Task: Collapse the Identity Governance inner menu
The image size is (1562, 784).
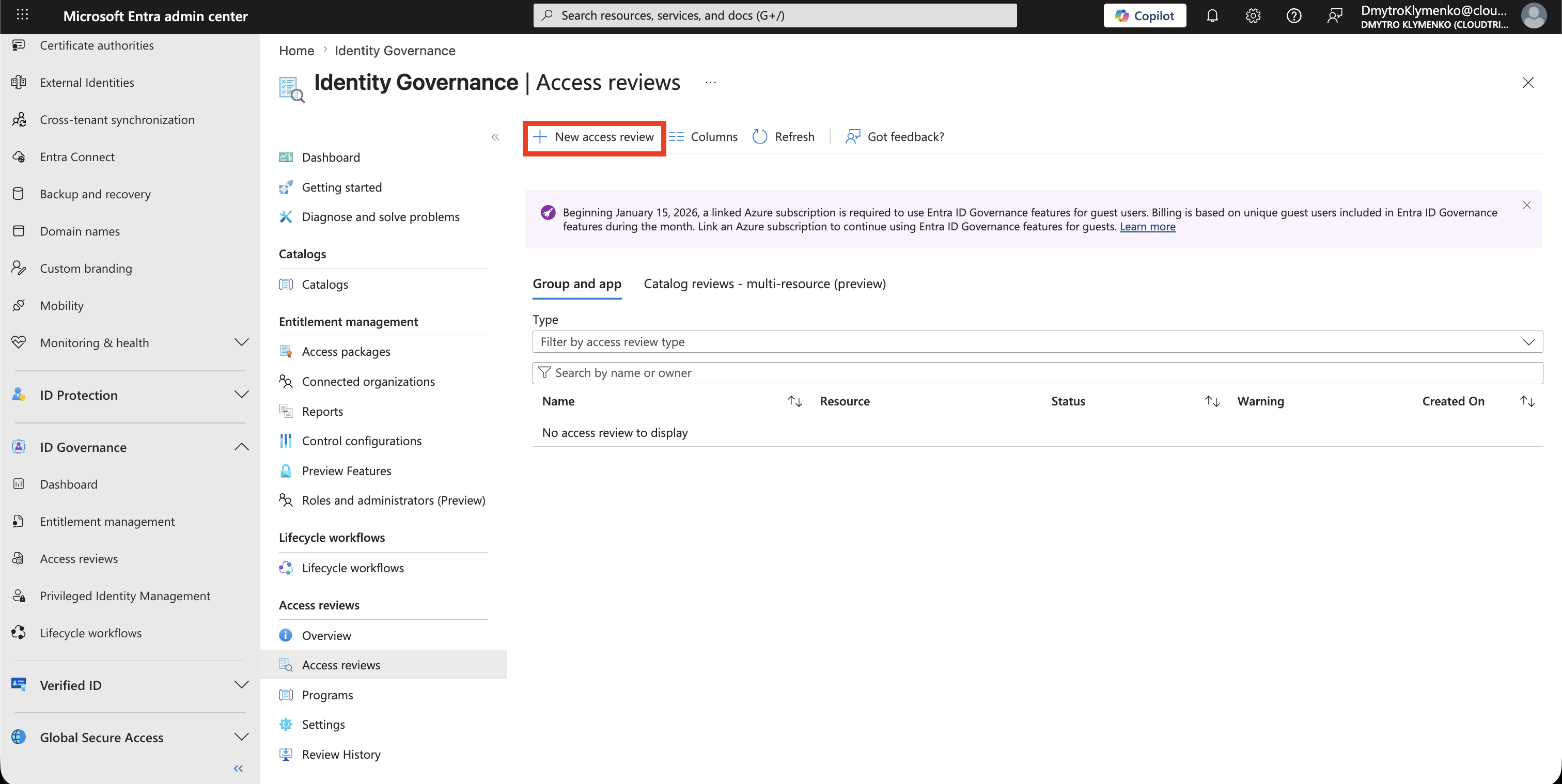Action: tap(495, 136)
